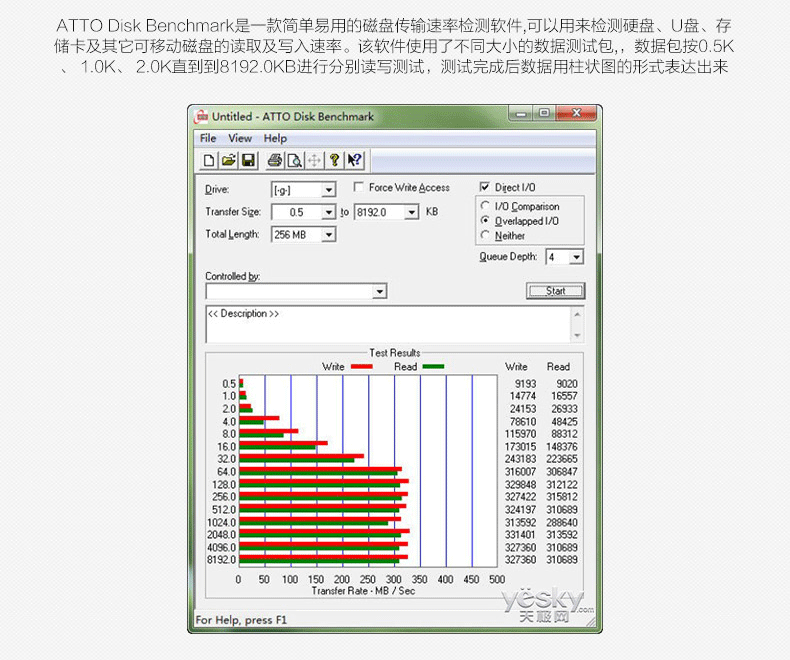Open the File menu
The image size is (790, 660).
pyautogui.click(x=208, y=138)
